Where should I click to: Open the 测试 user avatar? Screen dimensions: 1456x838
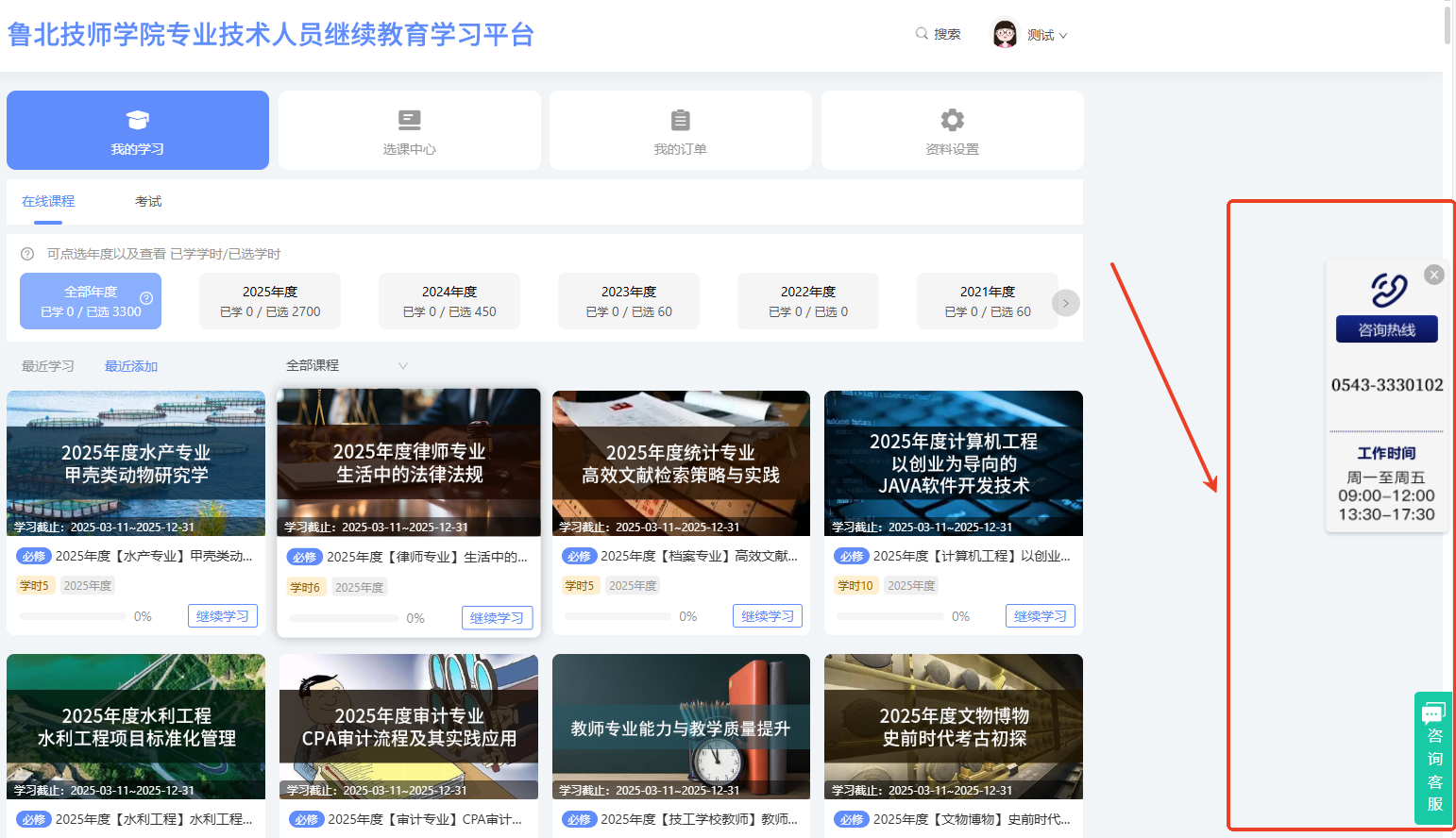pyautogui.click(x=1006, y=34)
